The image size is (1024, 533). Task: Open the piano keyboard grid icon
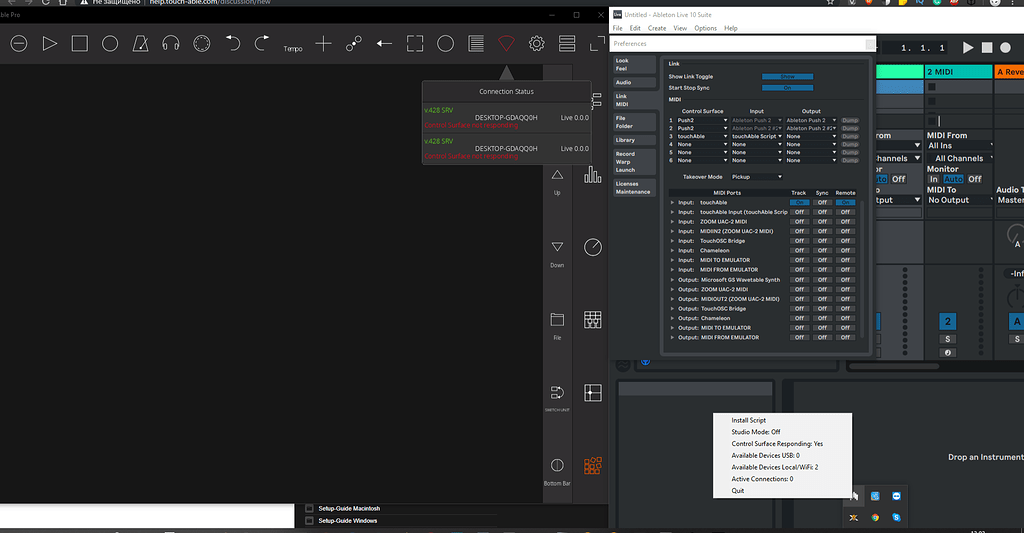point(593,319)
